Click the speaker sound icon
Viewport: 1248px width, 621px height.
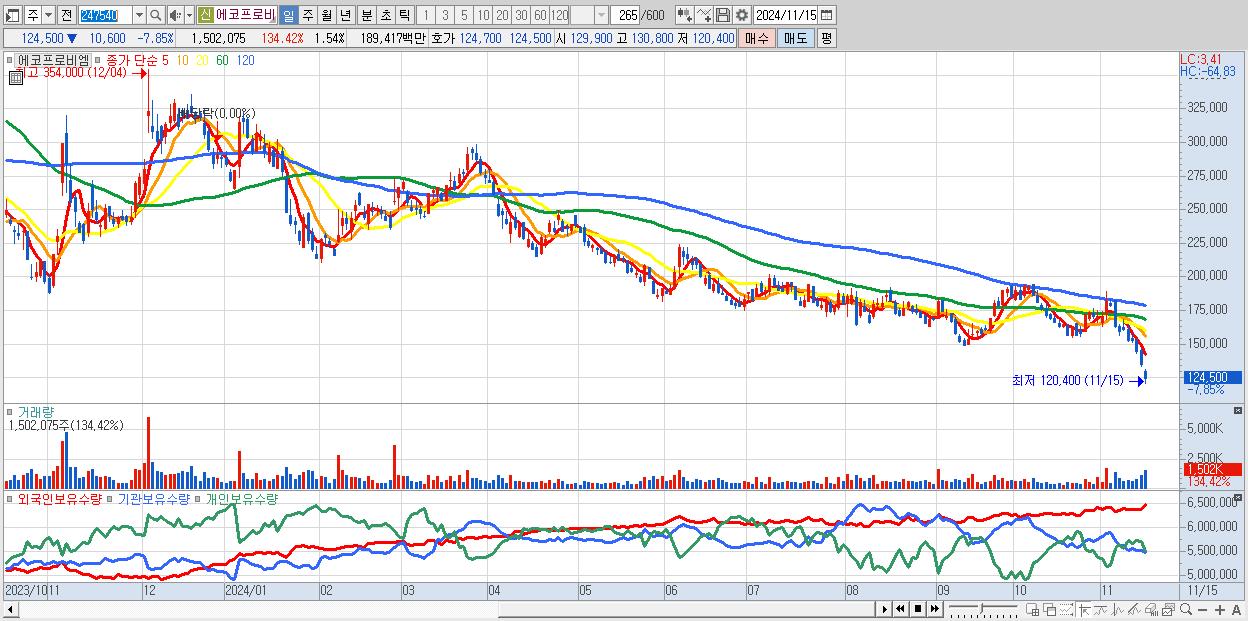coord(175,15)
